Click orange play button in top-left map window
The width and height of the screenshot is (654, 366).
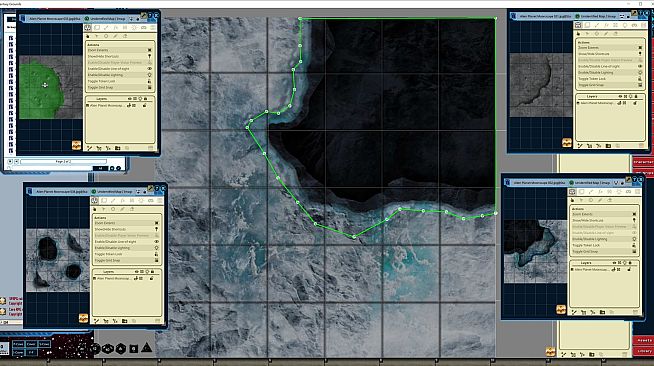76,145
